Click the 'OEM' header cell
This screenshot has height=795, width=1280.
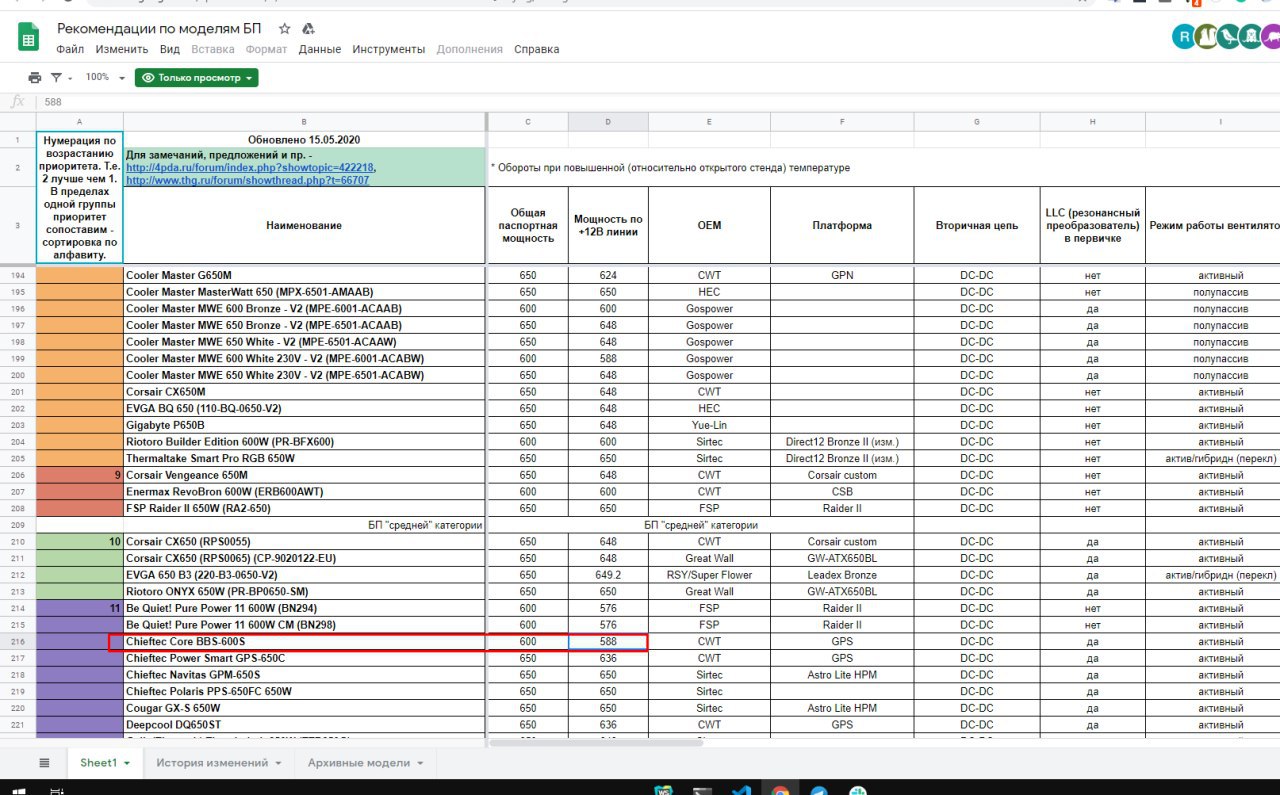709,225
